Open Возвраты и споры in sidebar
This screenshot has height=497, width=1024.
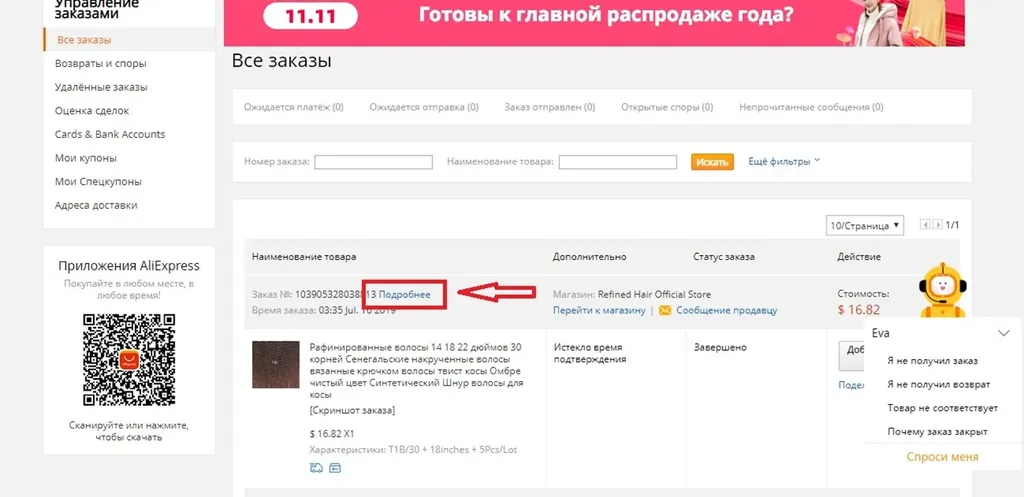[x=101, y=63]
